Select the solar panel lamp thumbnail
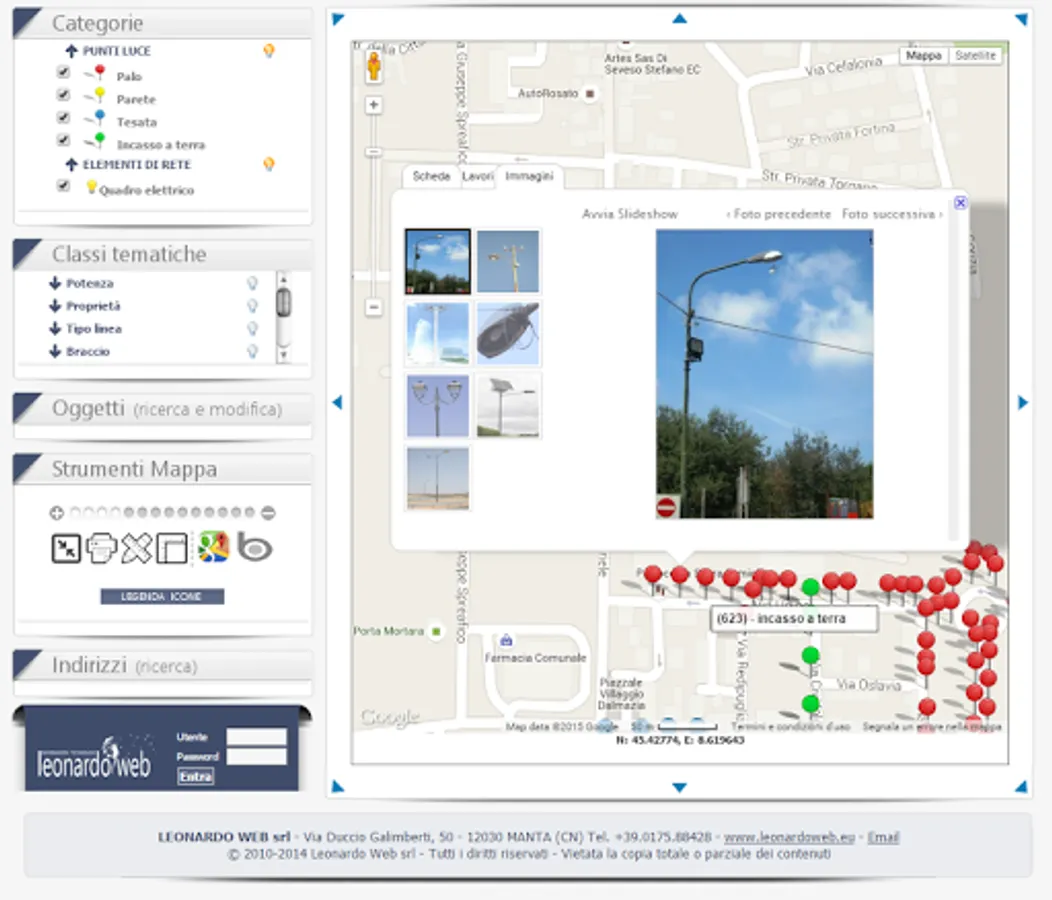The width and height of the screenshot is (1052, 900). (x=508, y=406)
